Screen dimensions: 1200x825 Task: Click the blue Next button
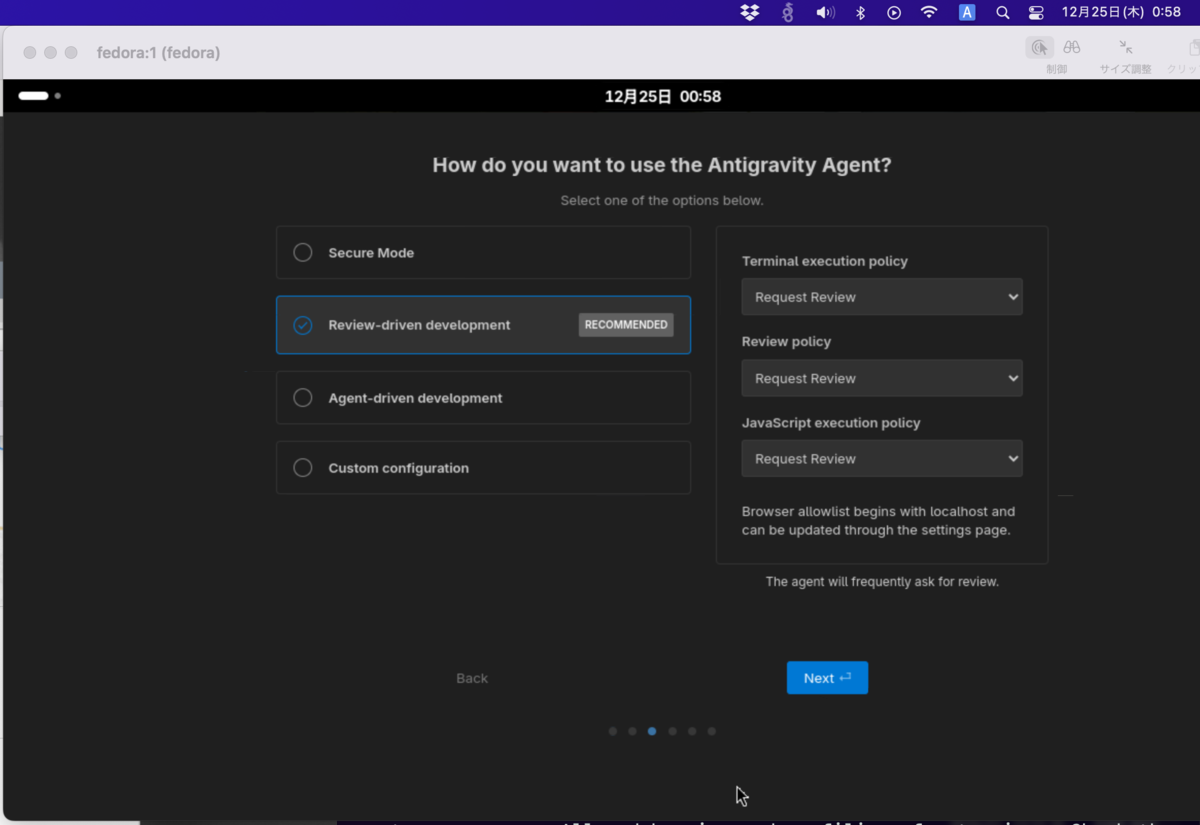point(827,678)
